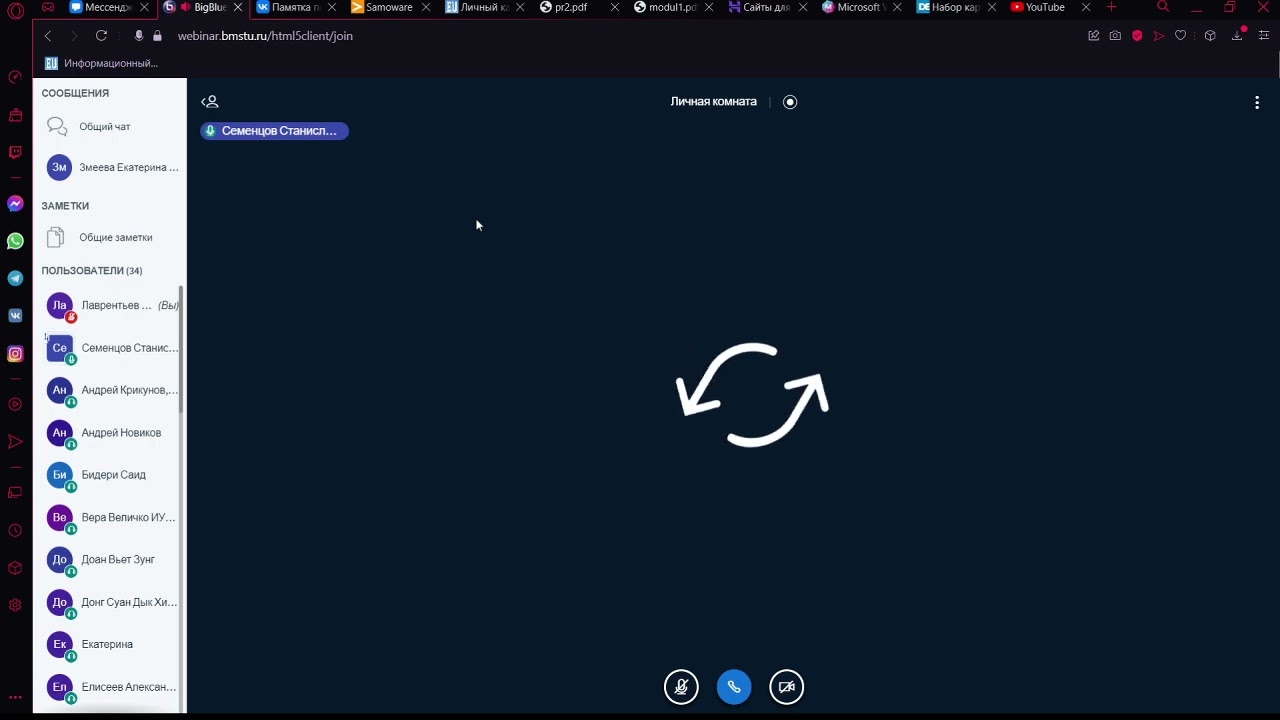
Task: Open the Opera snapshot camera icon
Action: click(1115, 36)
